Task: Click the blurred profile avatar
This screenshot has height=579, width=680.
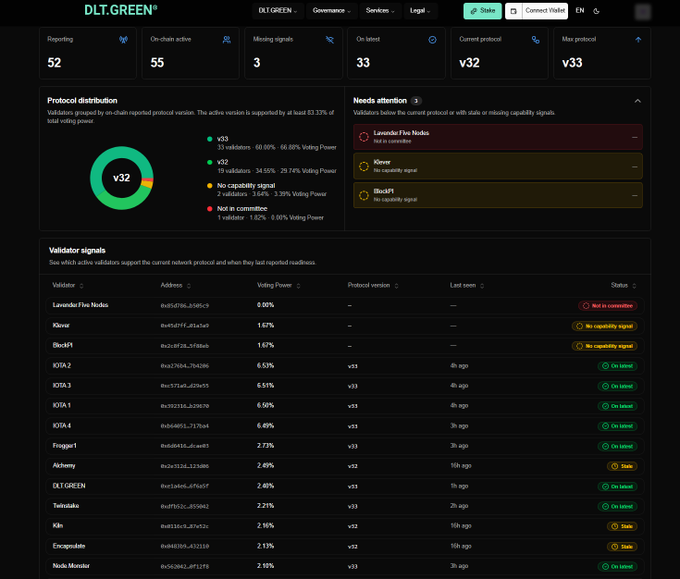Action: point(643,12)
